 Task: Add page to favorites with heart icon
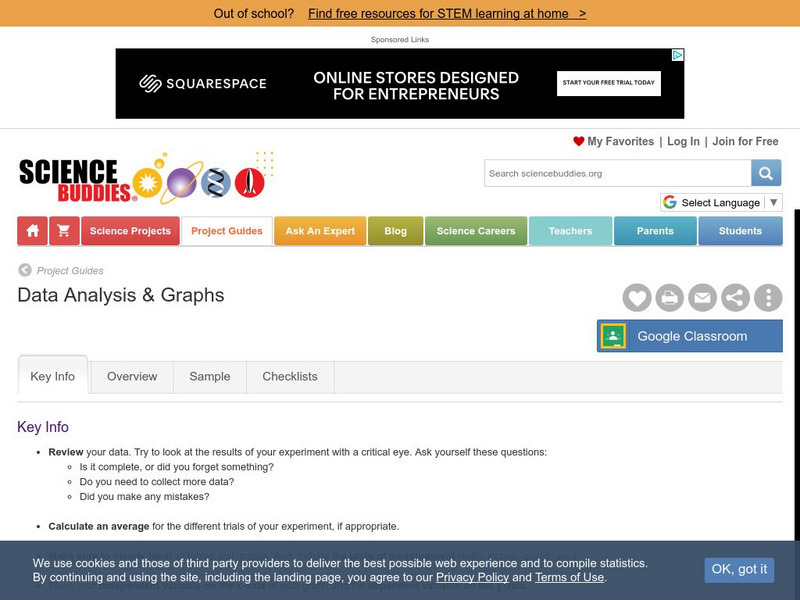click(x=637, y=297)
